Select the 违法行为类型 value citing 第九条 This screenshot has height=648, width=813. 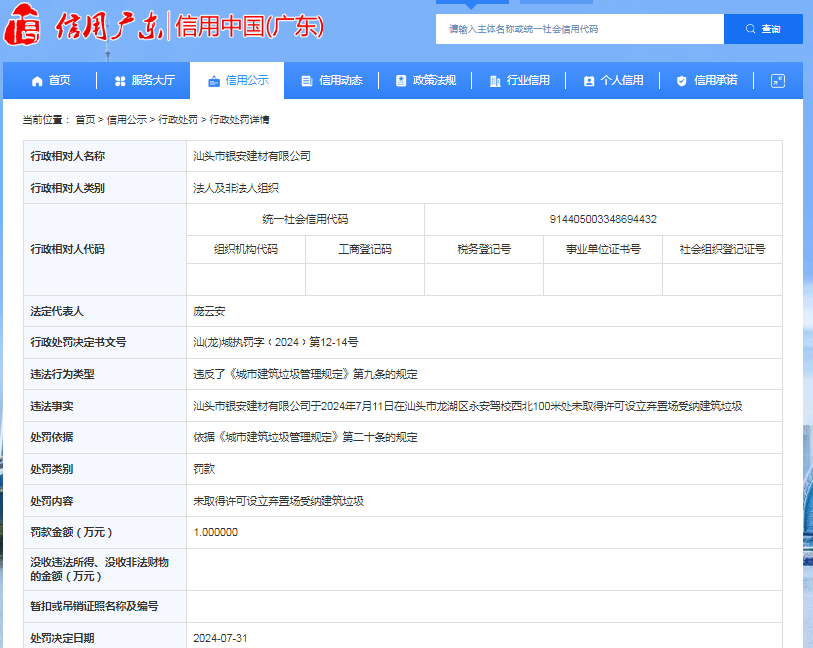(305, 374)
